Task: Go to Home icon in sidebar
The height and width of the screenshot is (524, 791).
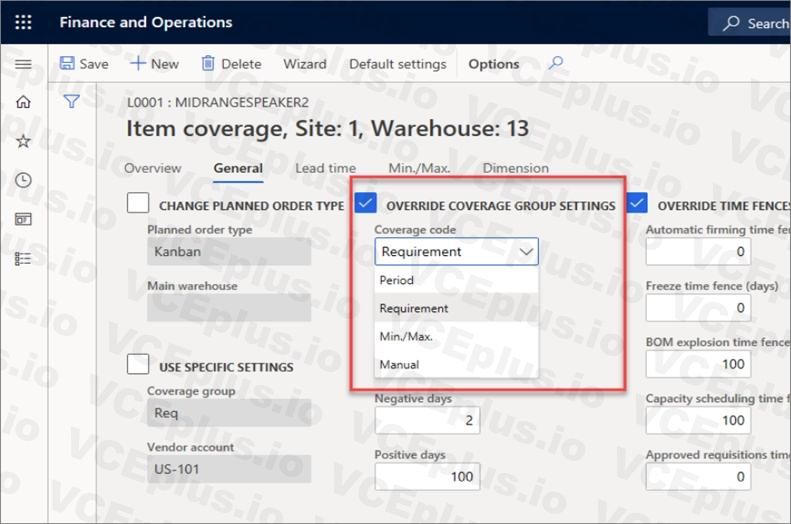Action: point(23,102)
